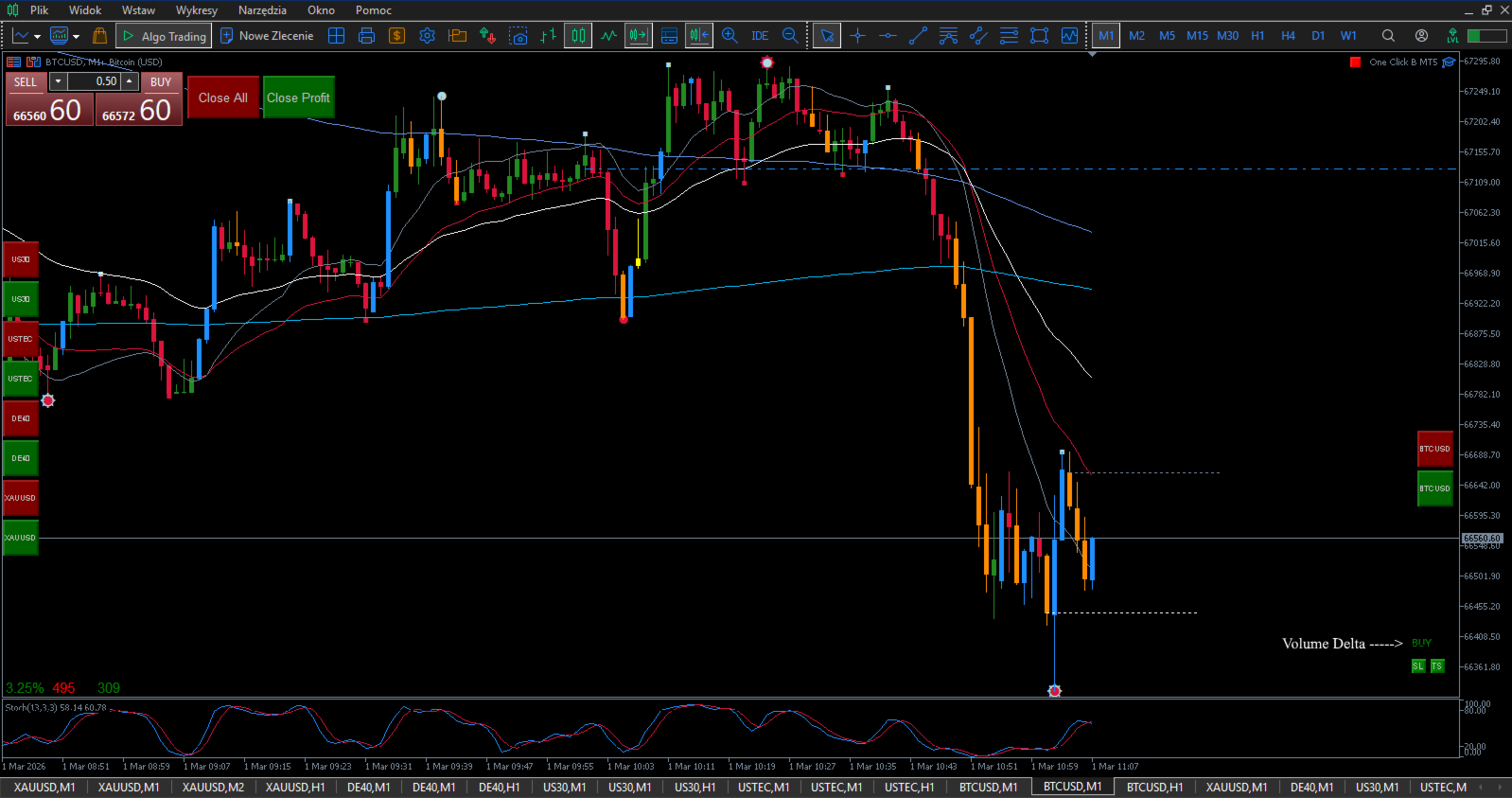Edit the 0.50 lot volume field

tap(94, 82)
